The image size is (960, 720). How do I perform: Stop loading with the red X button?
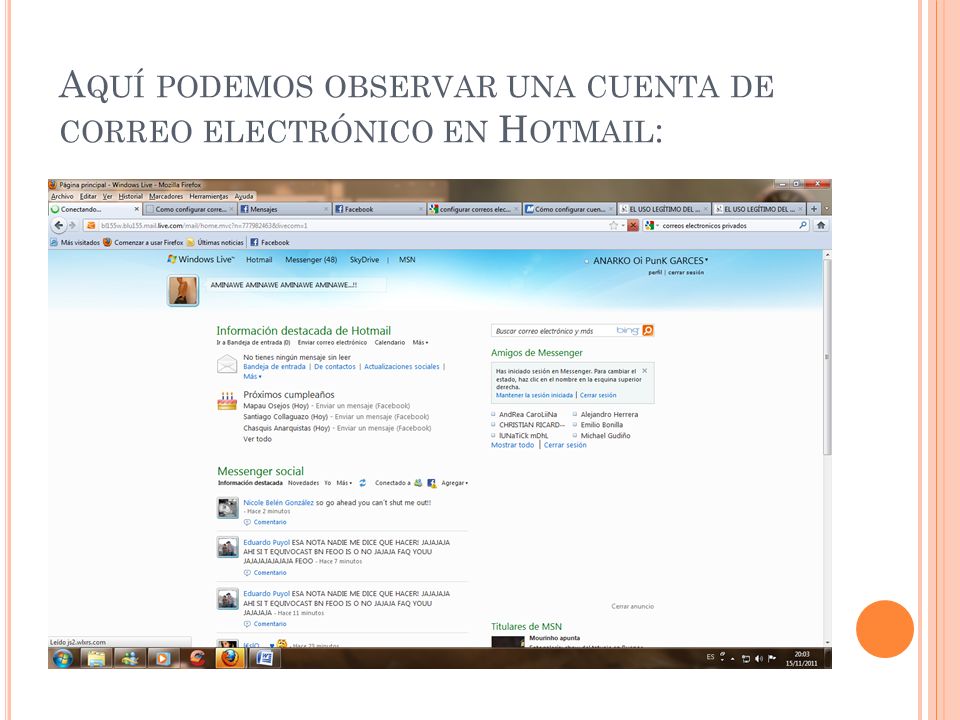tap(633, 225)
